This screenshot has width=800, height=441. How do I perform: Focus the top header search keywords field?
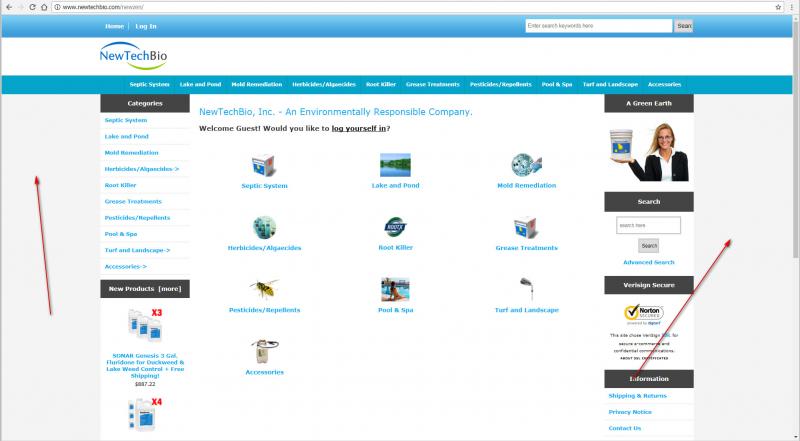pos(598,26)
